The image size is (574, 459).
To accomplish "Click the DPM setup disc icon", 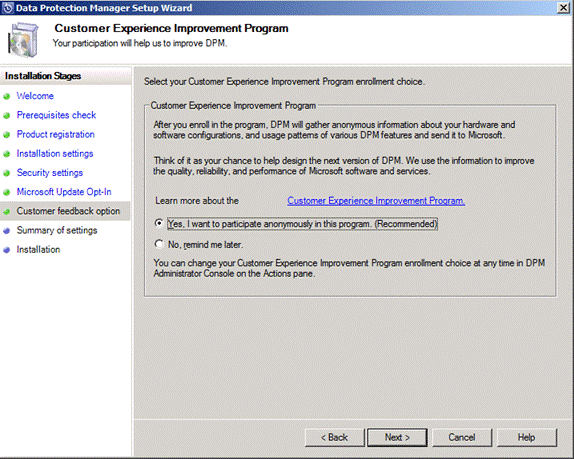I will (23, 40).
